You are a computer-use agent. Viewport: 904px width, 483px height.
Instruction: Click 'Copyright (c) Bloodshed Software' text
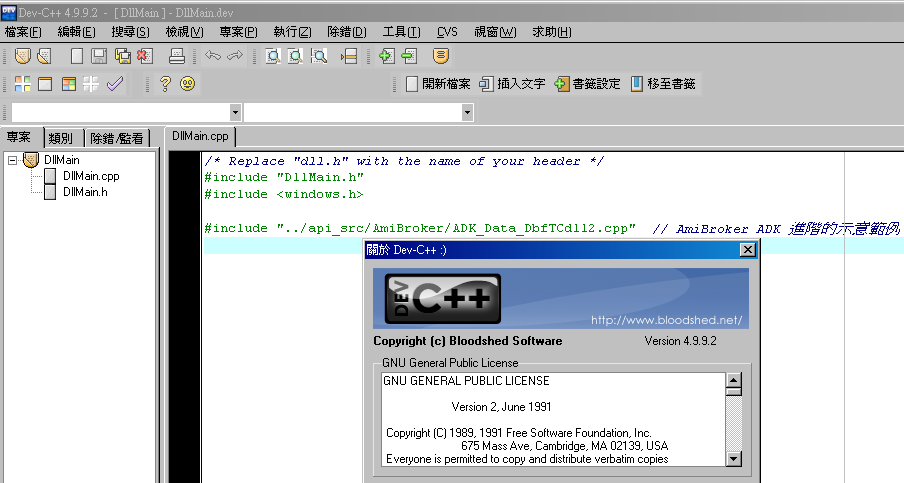[x=468, y=341]
